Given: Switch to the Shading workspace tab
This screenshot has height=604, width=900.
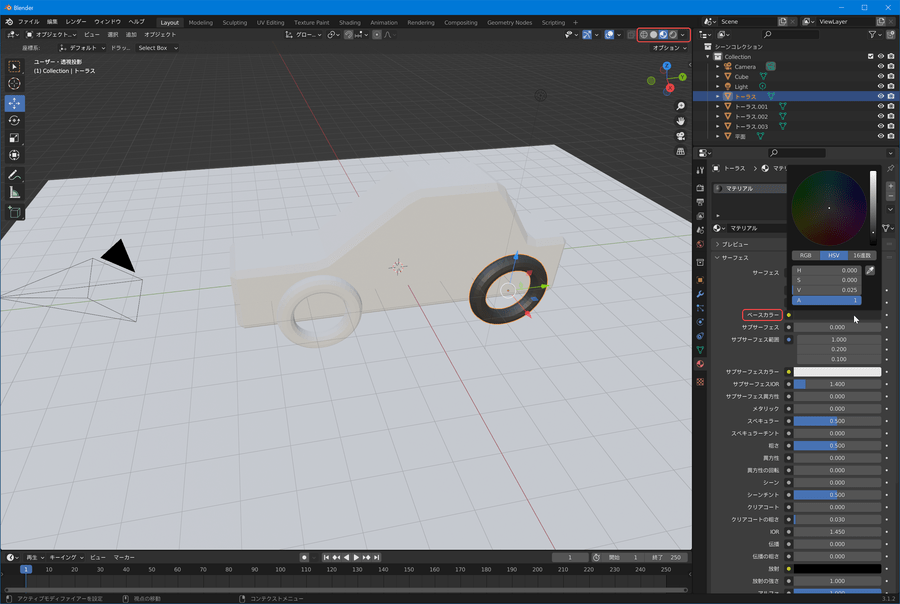Looking at the screenshot, I should coord(349,22).
